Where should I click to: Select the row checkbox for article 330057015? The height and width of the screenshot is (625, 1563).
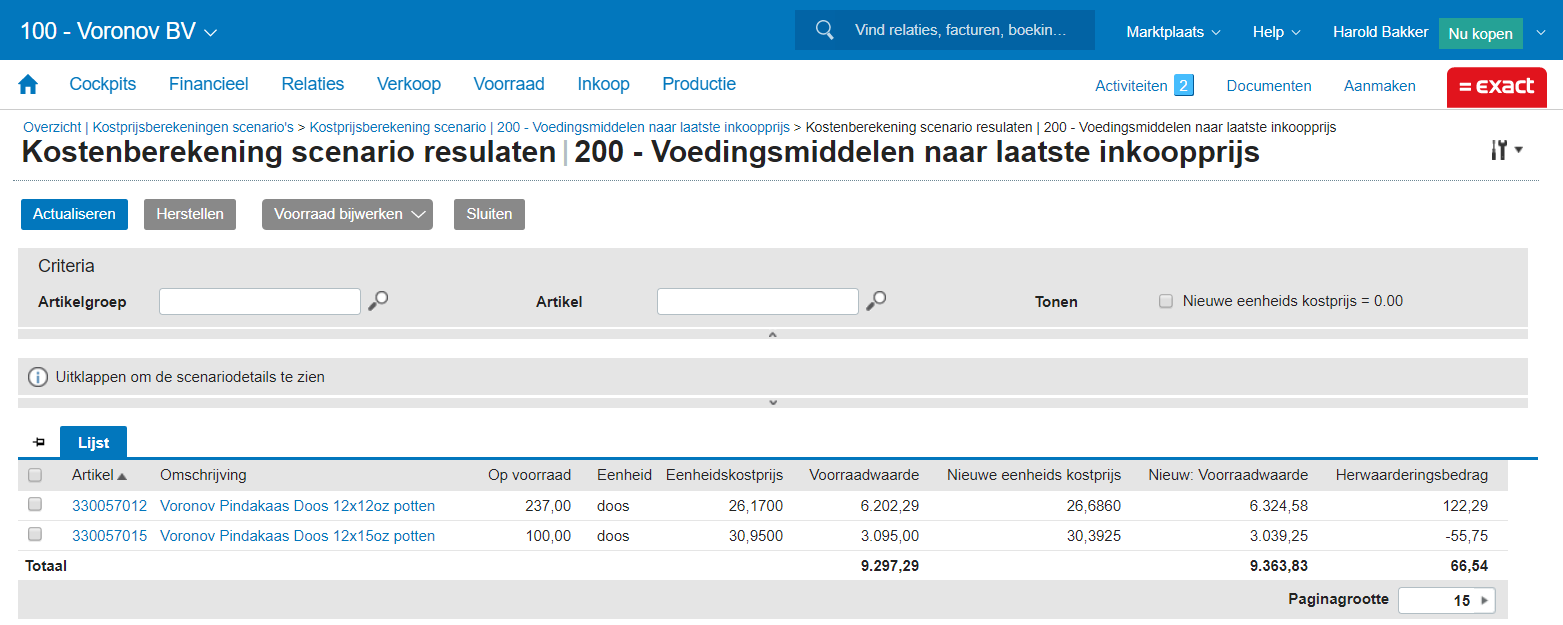(x=35, y=535)
